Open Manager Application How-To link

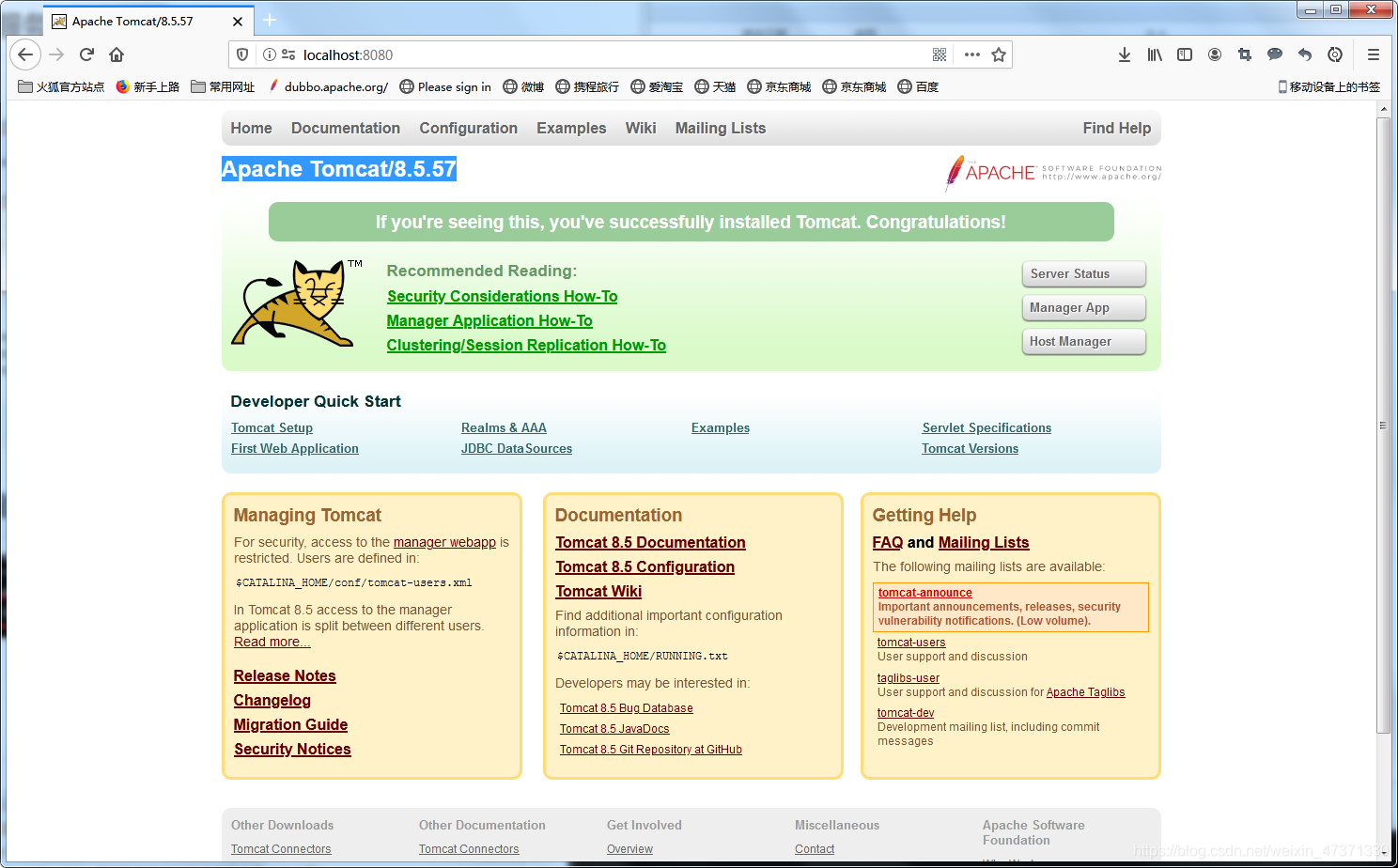(x=489, y=320)
